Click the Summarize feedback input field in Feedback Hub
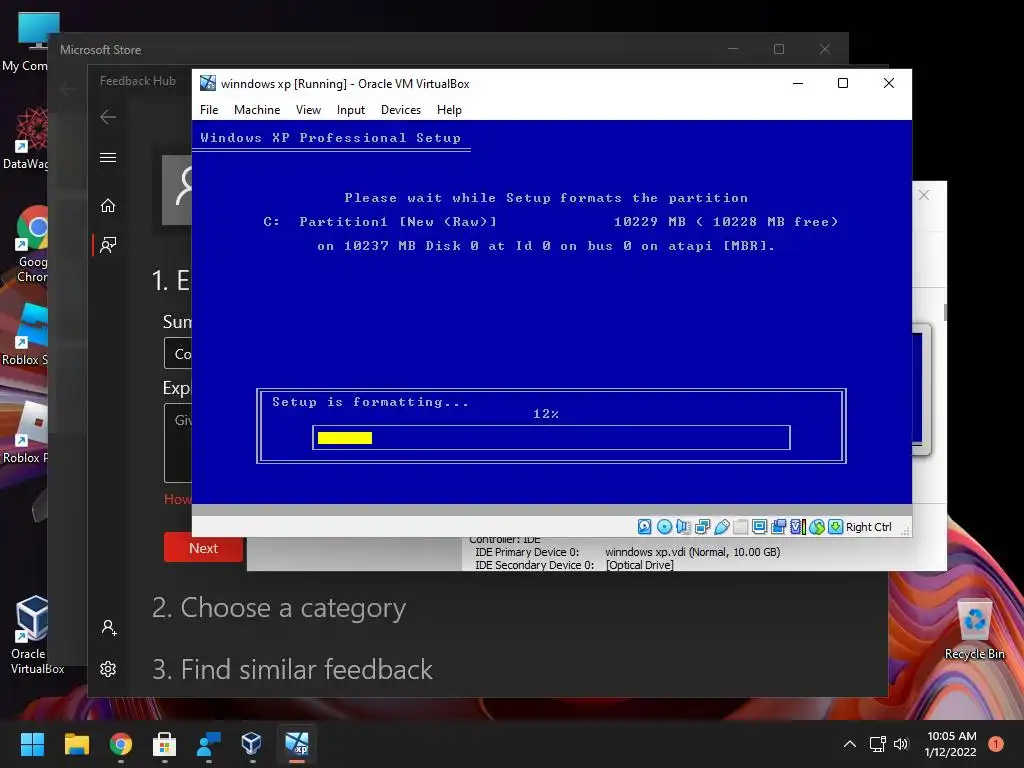The image size is (1024, 768). pyautogui.click(x=178, y=353)
